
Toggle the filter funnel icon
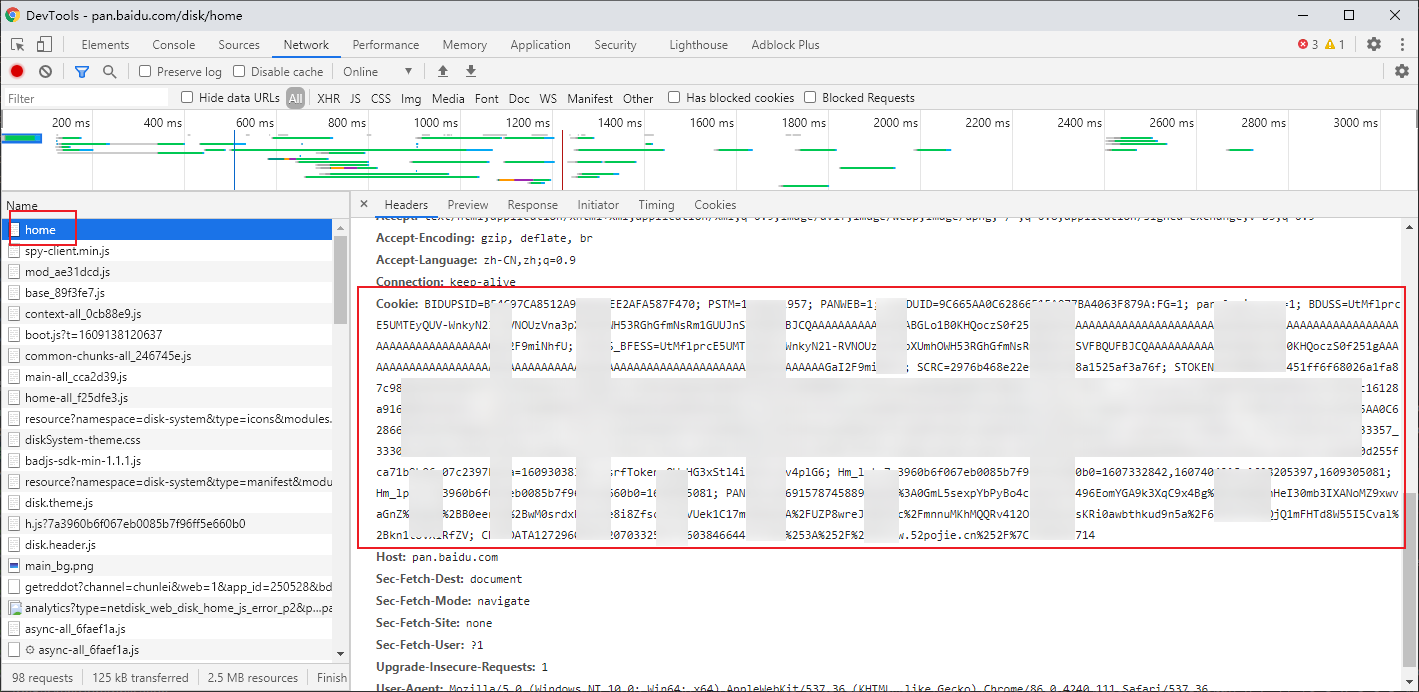coord(82,71)
